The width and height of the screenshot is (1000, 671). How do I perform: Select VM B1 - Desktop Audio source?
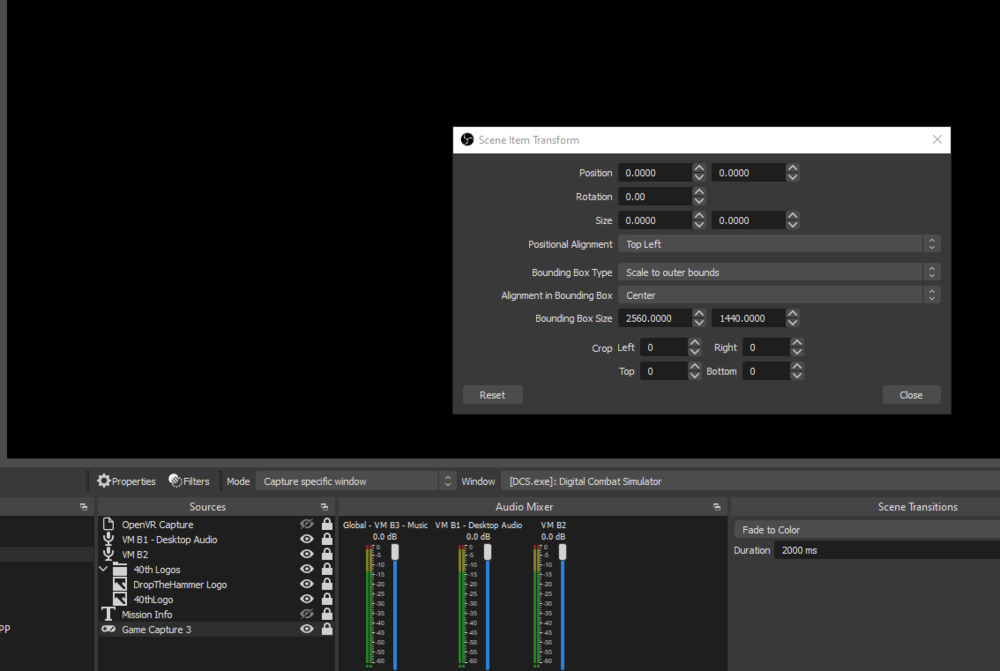pos(169,539)
